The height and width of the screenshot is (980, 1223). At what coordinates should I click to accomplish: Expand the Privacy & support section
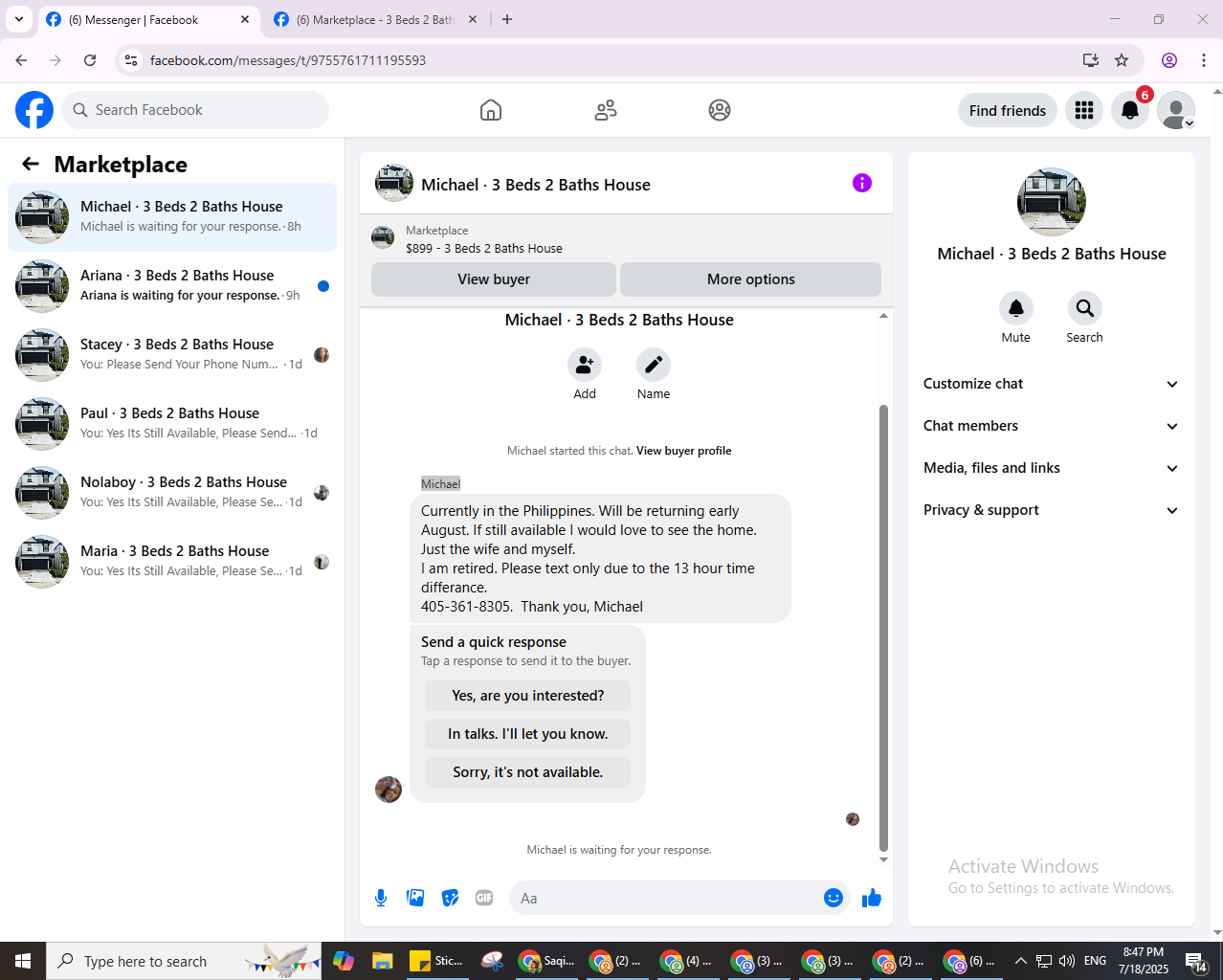[1052, 510]
